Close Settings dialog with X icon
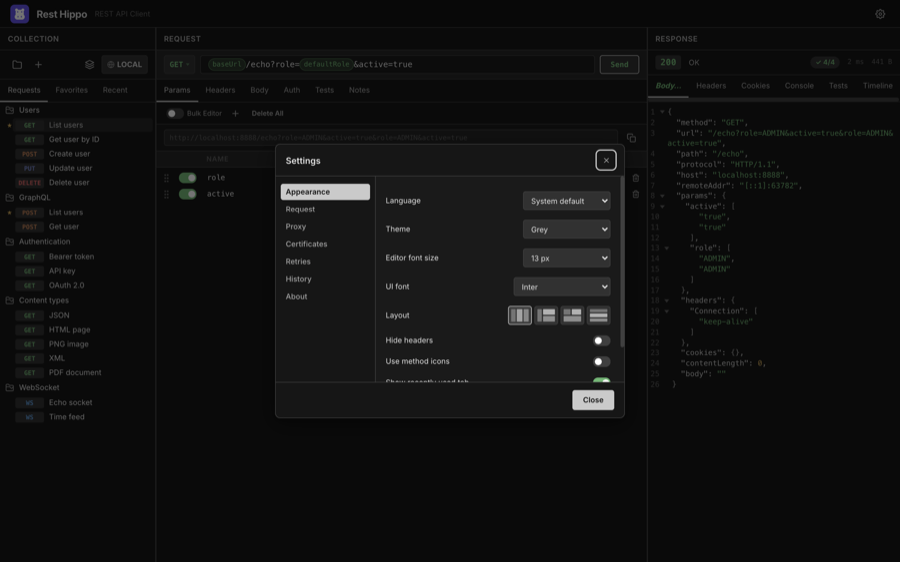Image resolution: width=900 pixels, height=562 pixels. tap(606, 161)
